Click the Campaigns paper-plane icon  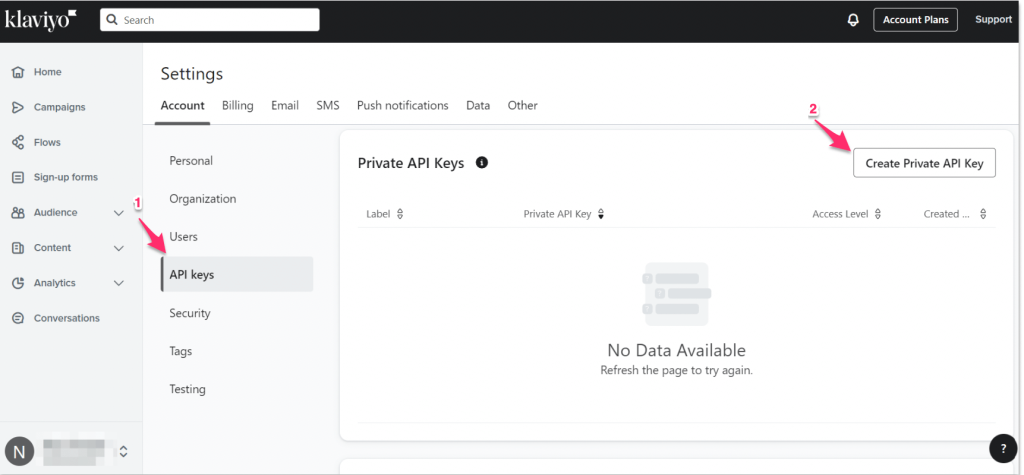[18, 107]
